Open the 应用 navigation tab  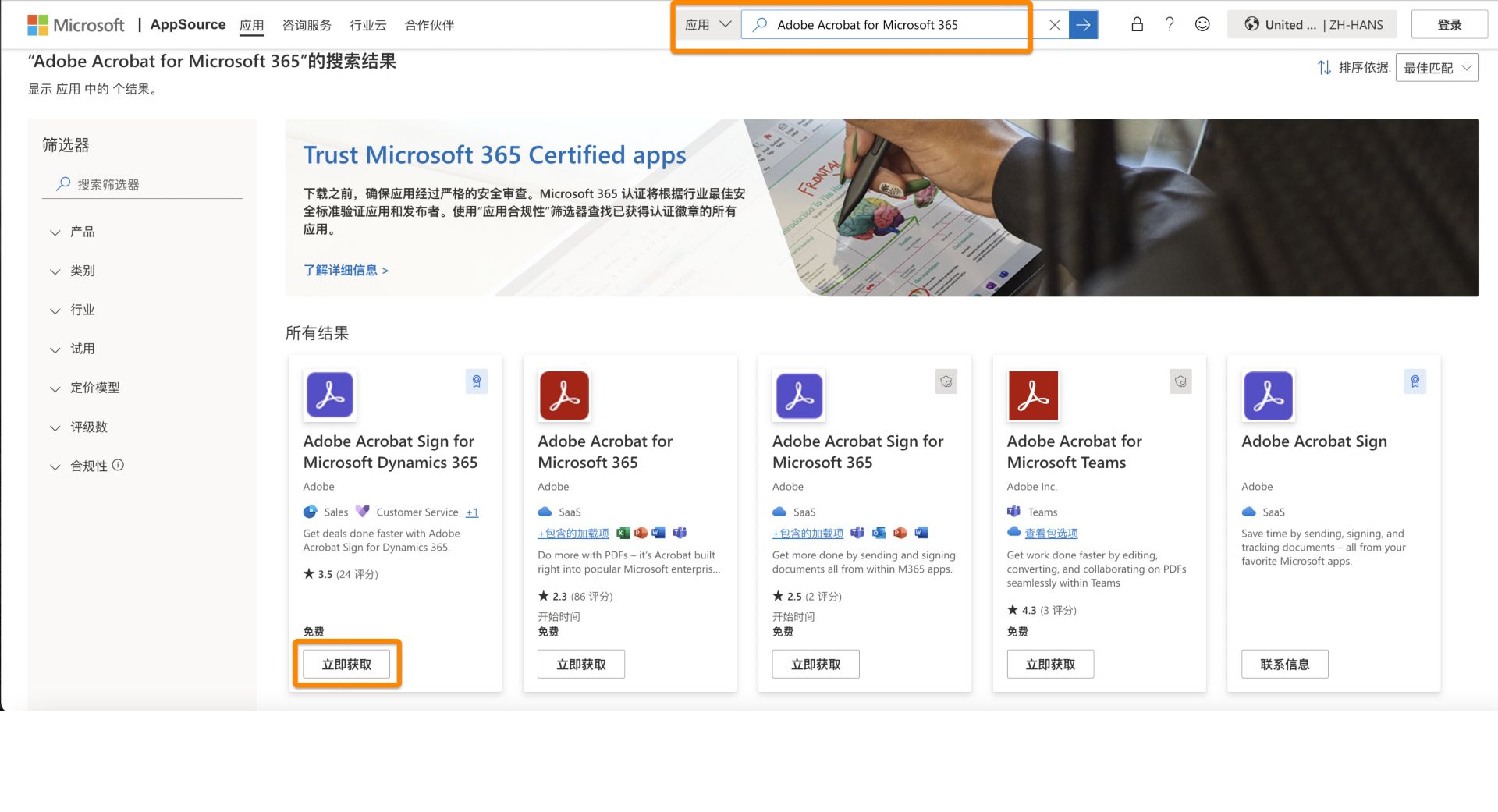pos(251,25)
